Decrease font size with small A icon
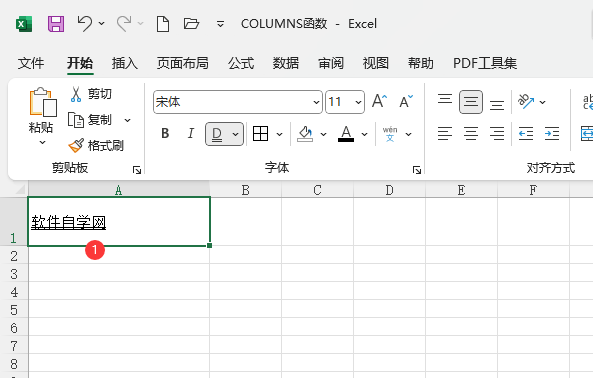Image resolution: width=593 pixels, height=378 pixels. pyautogui.click(x=406, y=102)
